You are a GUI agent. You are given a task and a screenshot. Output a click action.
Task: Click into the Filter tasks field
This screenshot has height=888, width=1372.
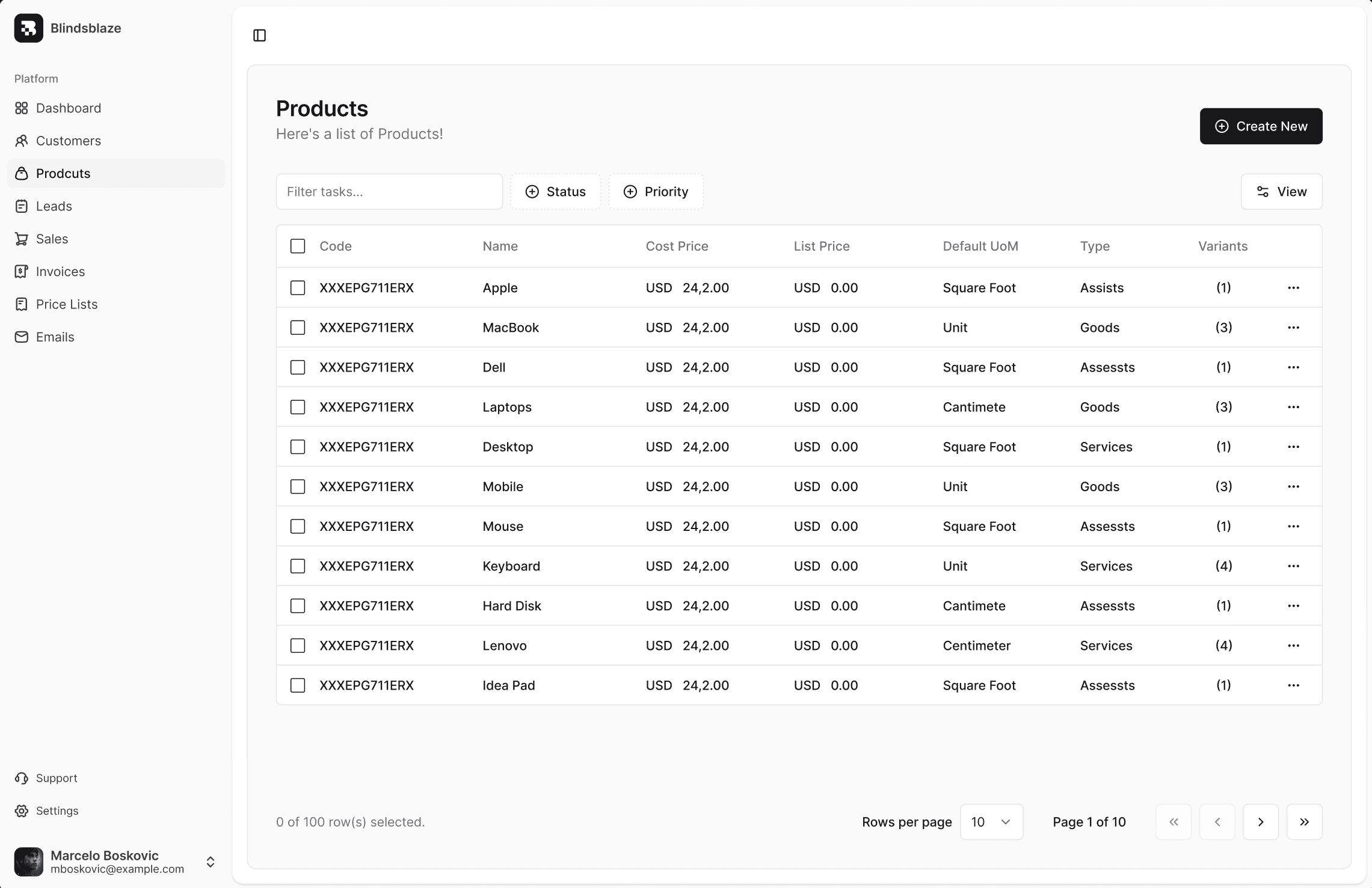tap(389, 192)
